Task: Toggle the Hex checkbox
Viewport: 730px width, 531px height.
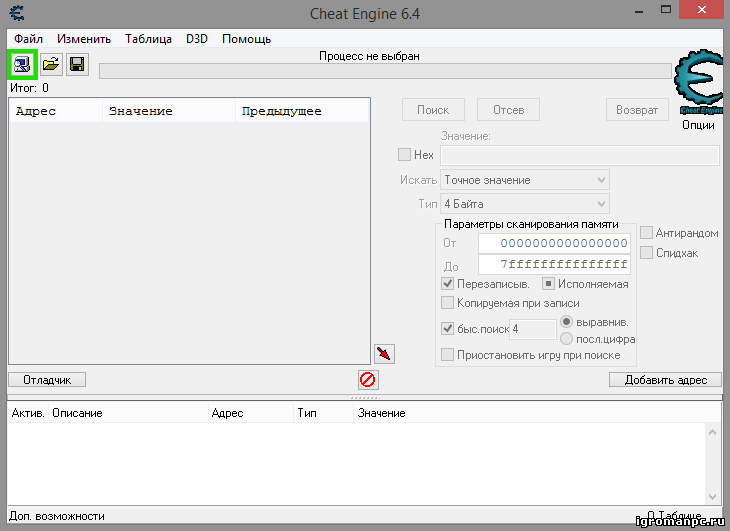Action: [x=404, y=155]
